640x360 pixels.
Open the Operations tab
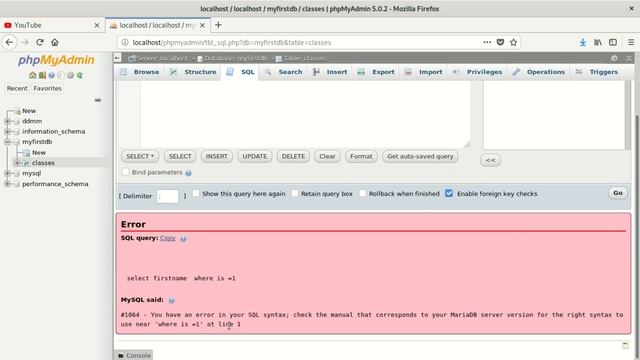coord(539,72)
